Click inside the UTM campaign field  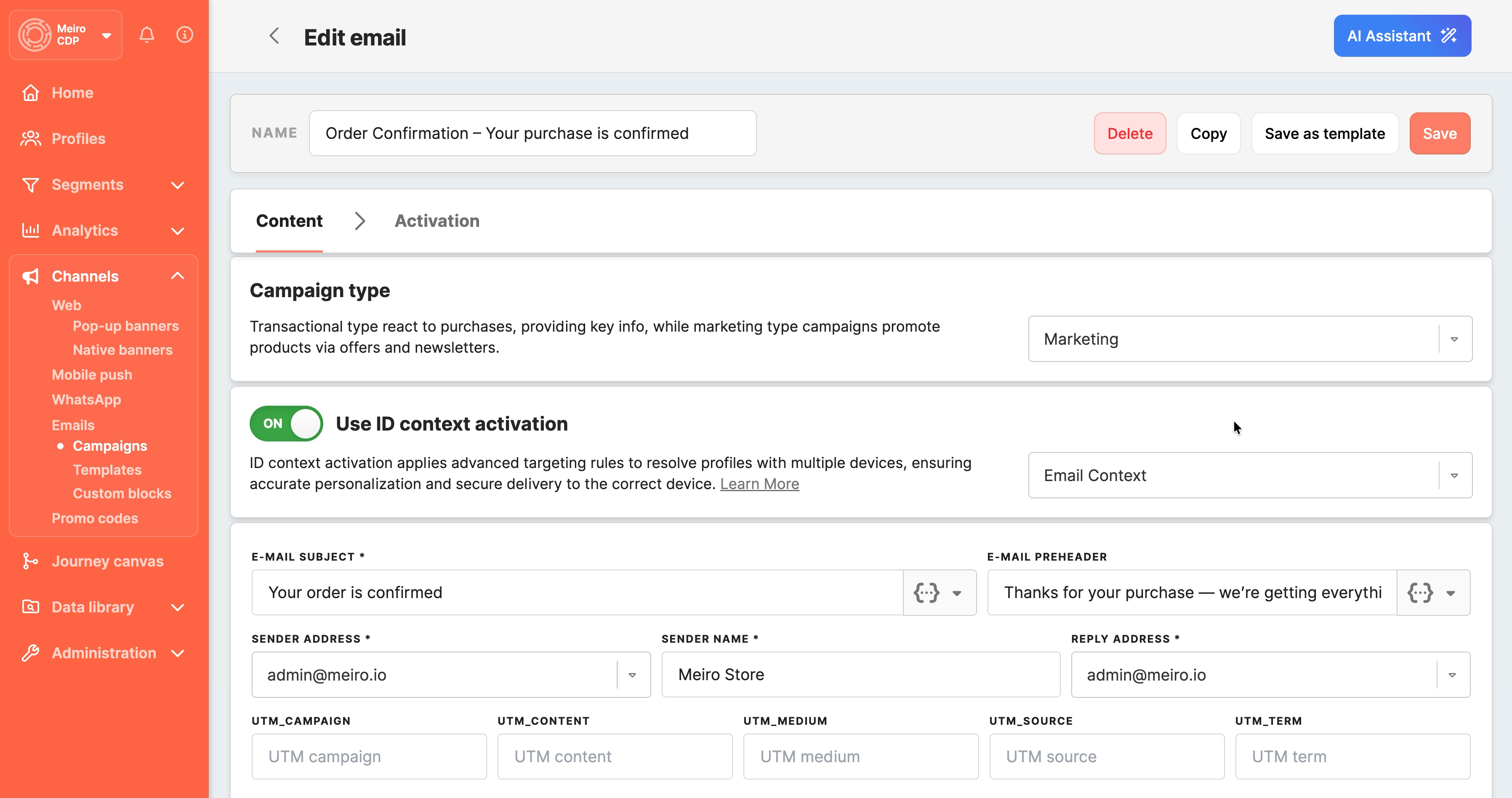point(369,756)
